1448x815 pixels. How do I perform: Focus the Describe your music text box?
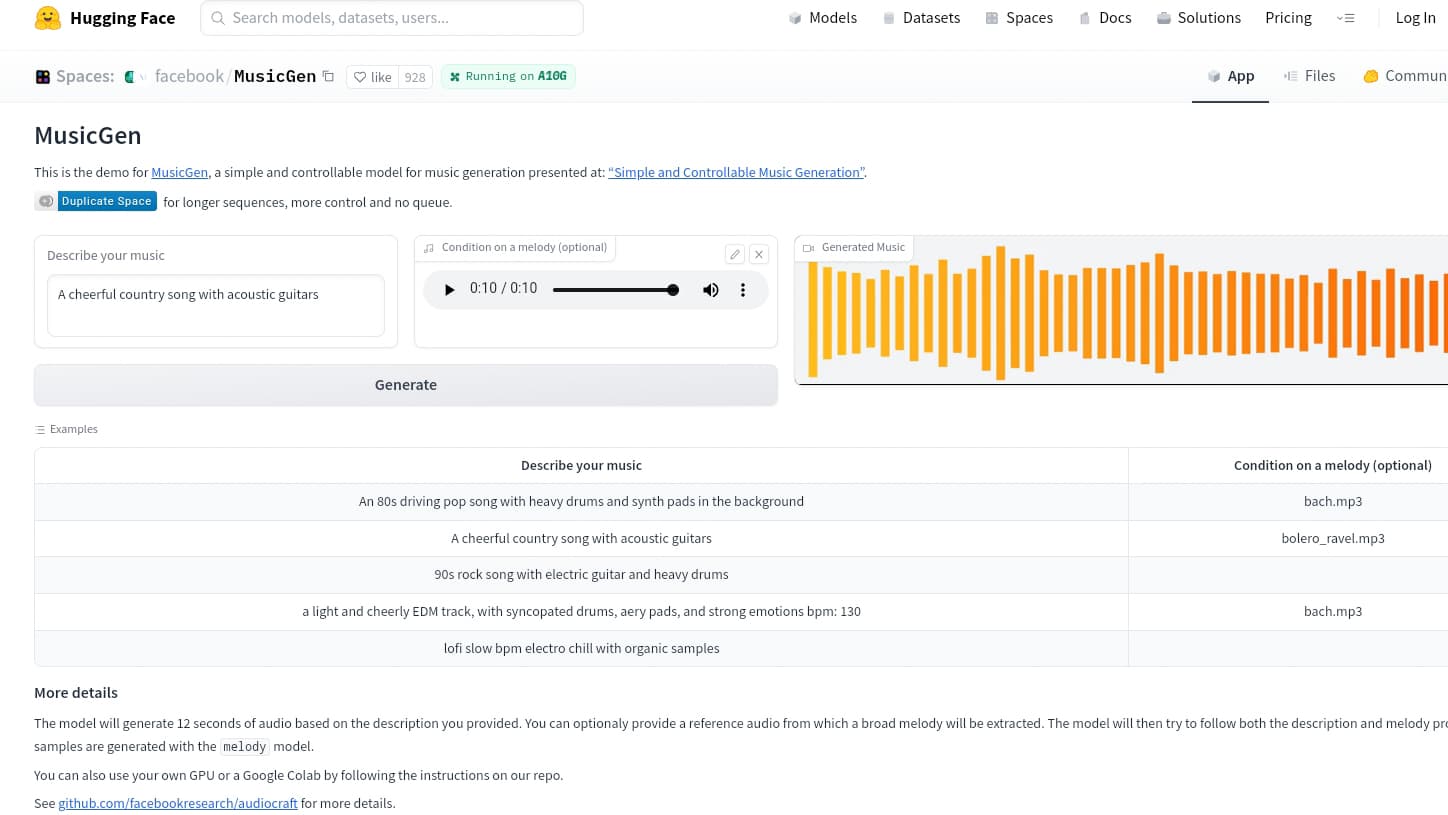(x=216, y=305)
